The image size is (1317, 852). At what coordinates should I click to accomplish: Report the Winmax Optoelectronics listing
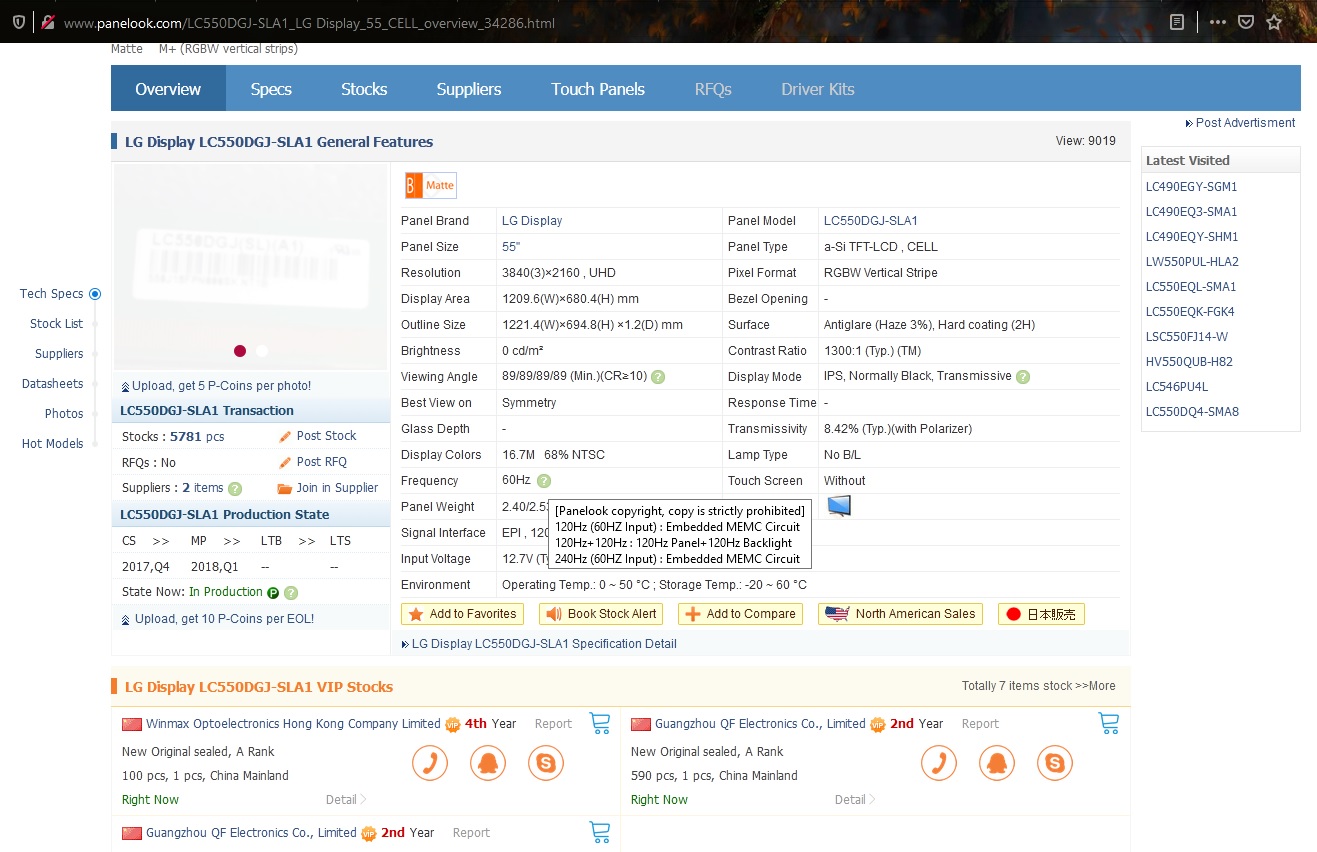coord(553,724)
